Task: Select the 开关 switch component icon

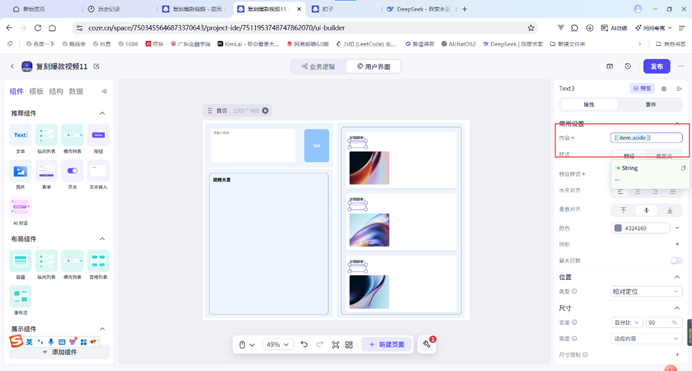Action: click(x=72, y=171)
